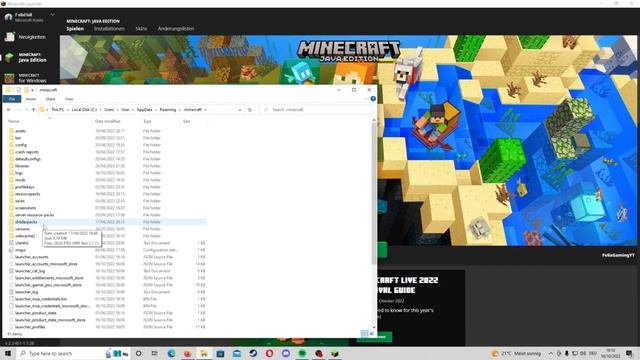640x360 pixels.
Task: Open File menu in Explorer ribbon
Action: [12, 99]
